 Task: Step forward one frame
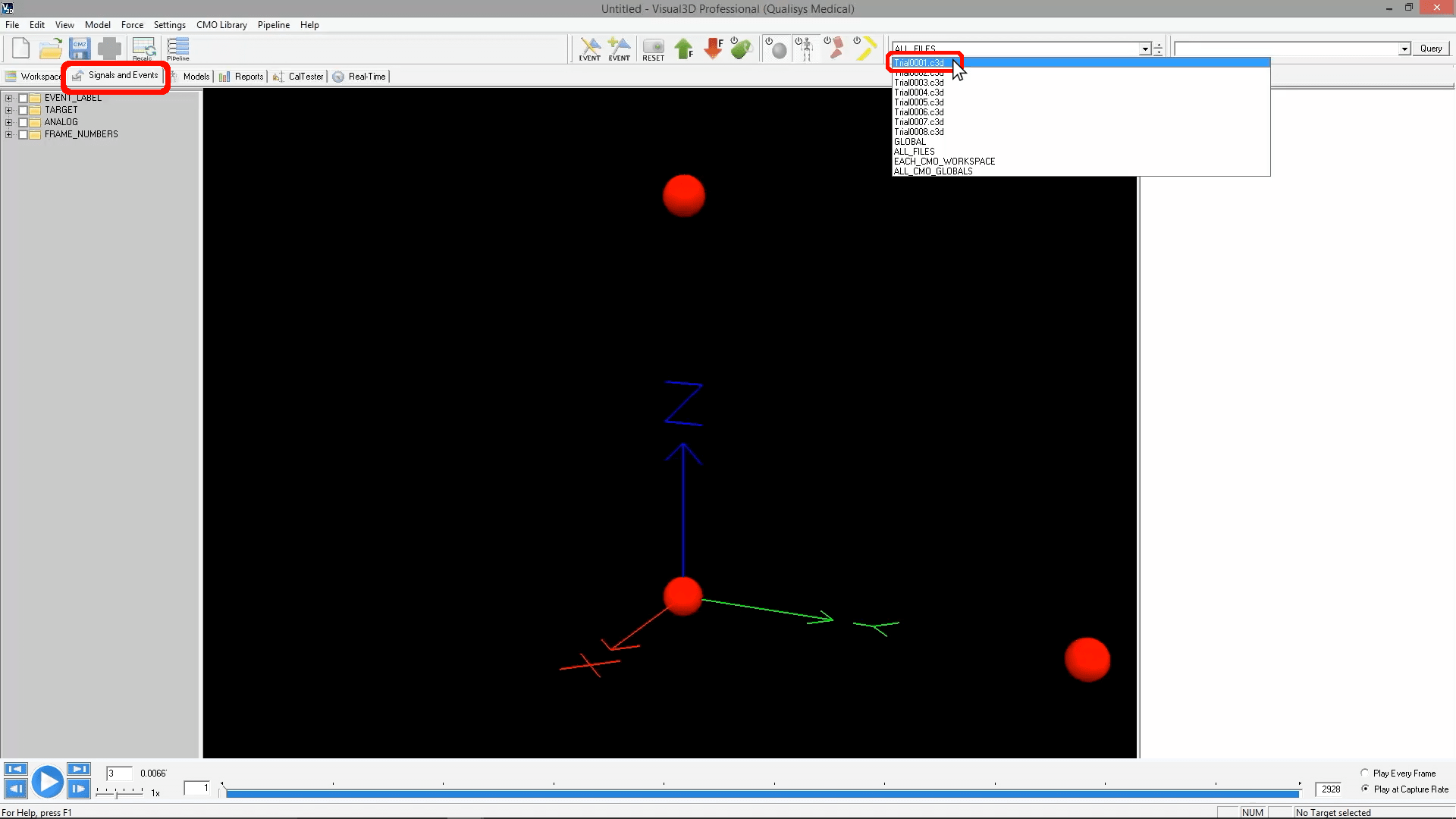79,789
